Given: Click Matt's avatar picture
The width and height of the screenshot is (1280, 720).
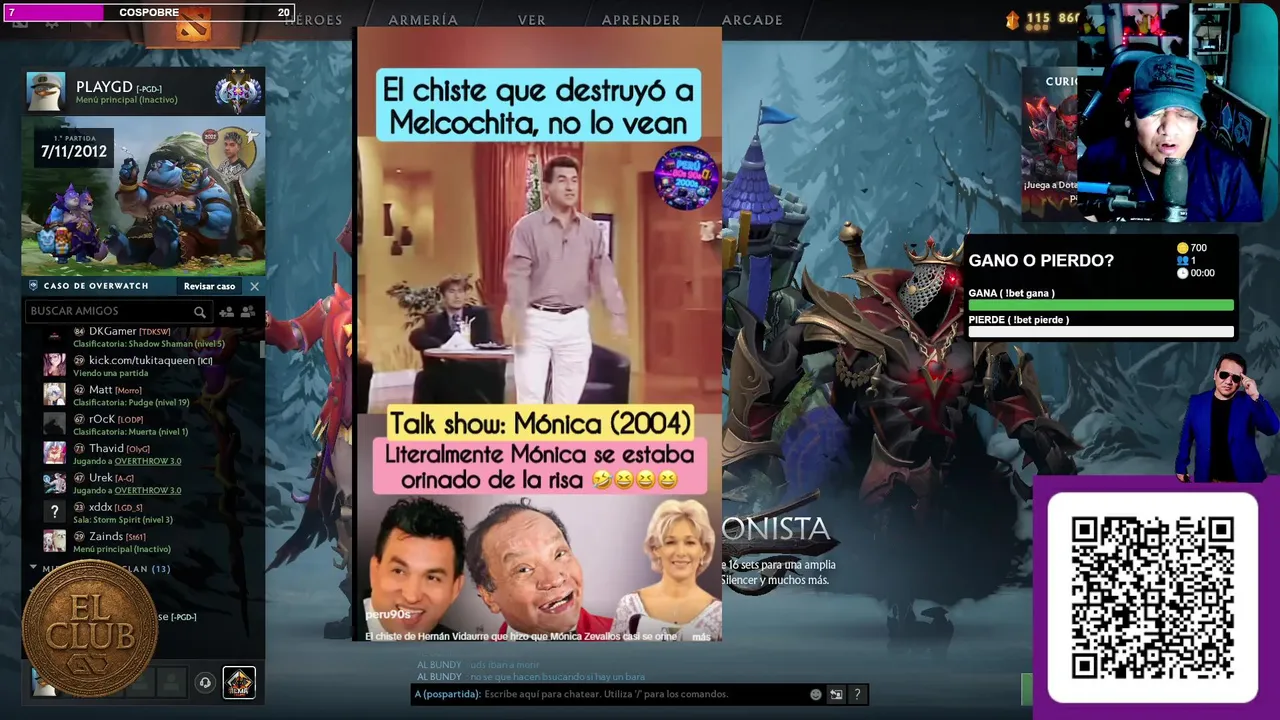Looking at the screenshot, I should click(x=54, y=395).
